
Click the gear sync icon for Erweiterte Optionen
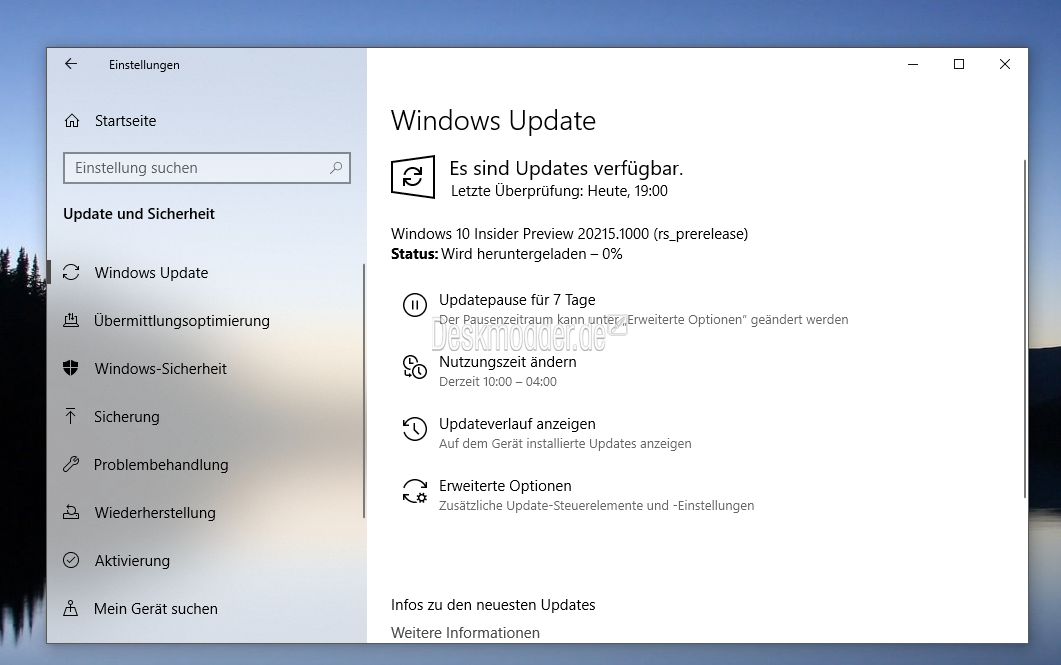[415, 491]
